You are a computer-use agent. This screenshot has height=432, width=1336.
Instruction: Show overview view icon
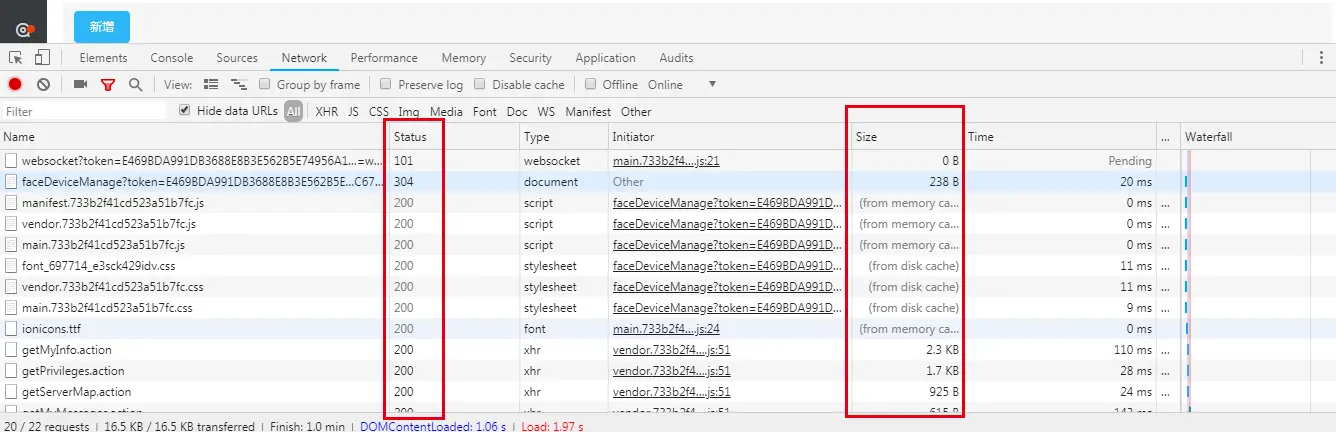(x=239, y=85)
